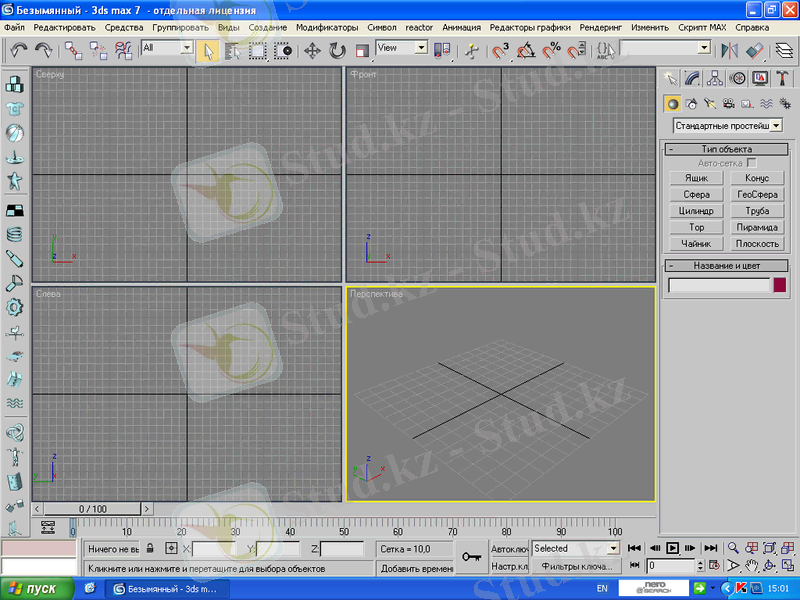Open the Рендеринг menu

603,27
